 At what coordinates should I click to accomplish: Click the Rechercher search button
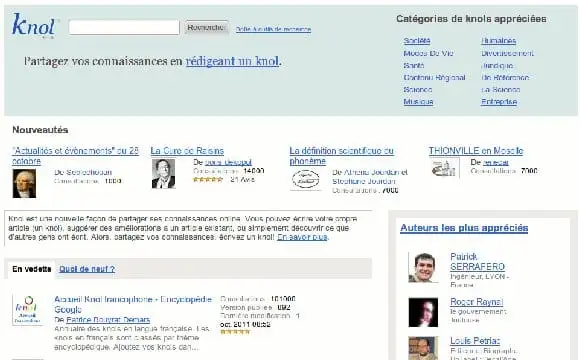(206, 27)
